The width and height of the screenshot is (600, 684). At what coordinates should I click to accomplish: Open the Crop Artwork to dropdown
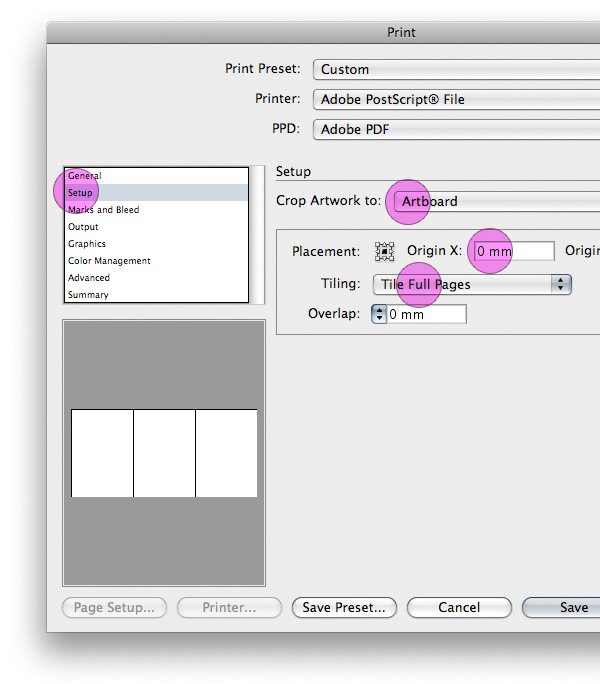(x=495, y=201)
